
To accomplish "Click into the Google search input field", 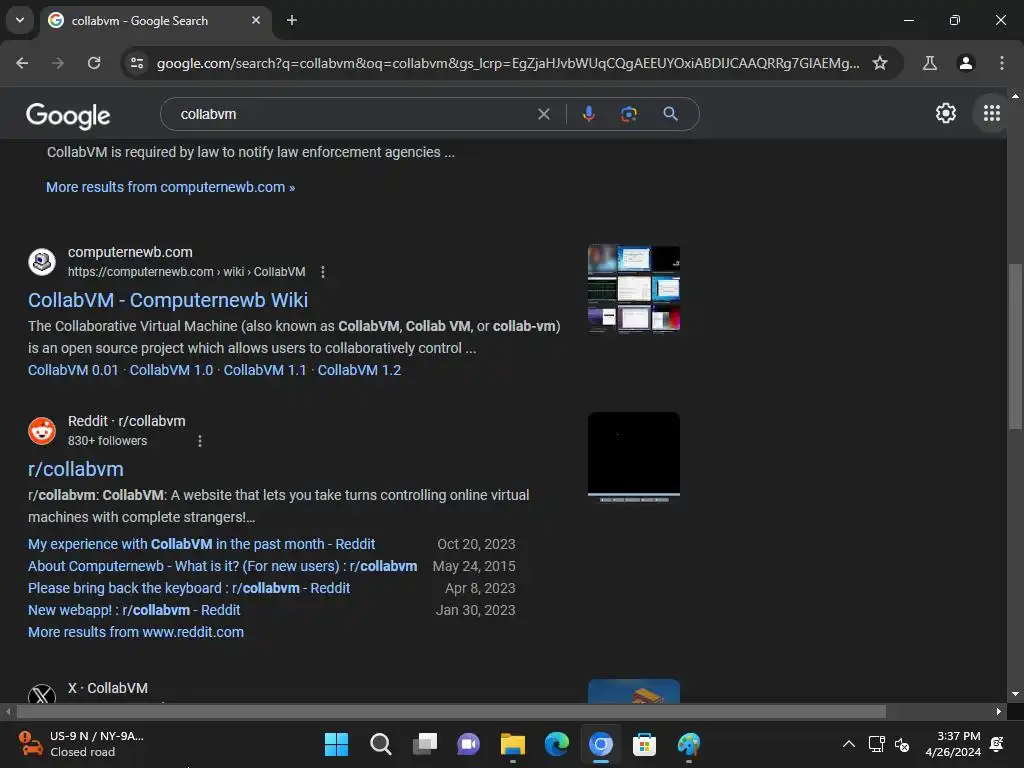I will tap(353, 114).
